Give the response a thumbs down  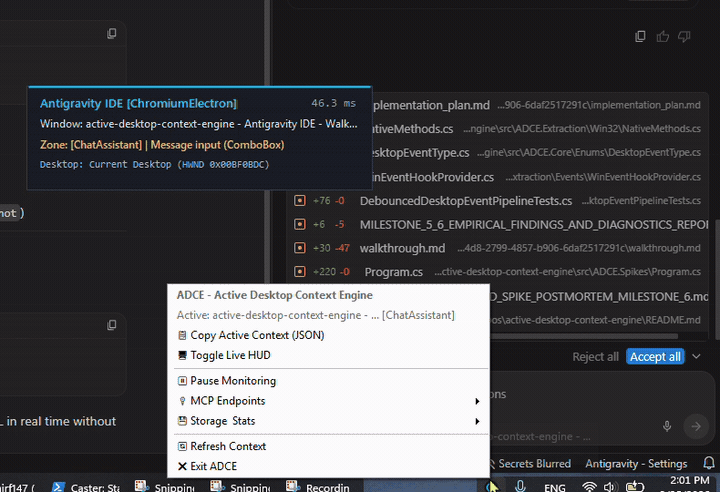coord(684,36)
